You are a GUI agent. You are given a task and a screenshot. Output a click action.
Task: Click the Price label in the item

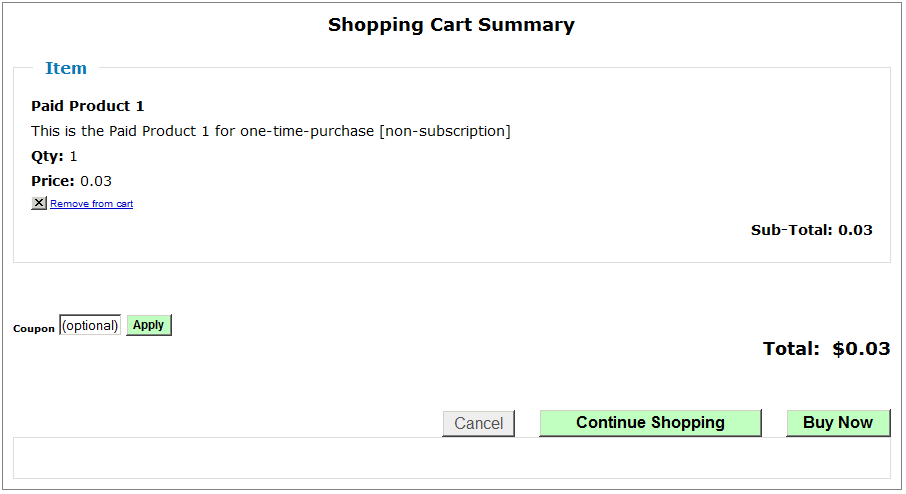[x=53, y=181]
